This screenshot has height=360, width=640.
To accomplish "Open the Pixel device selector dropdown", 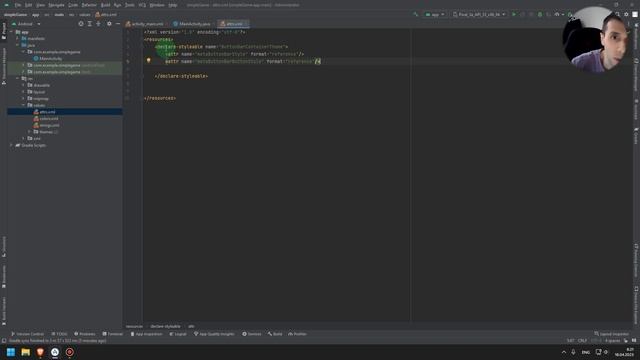I will click(x=479, y=14).
